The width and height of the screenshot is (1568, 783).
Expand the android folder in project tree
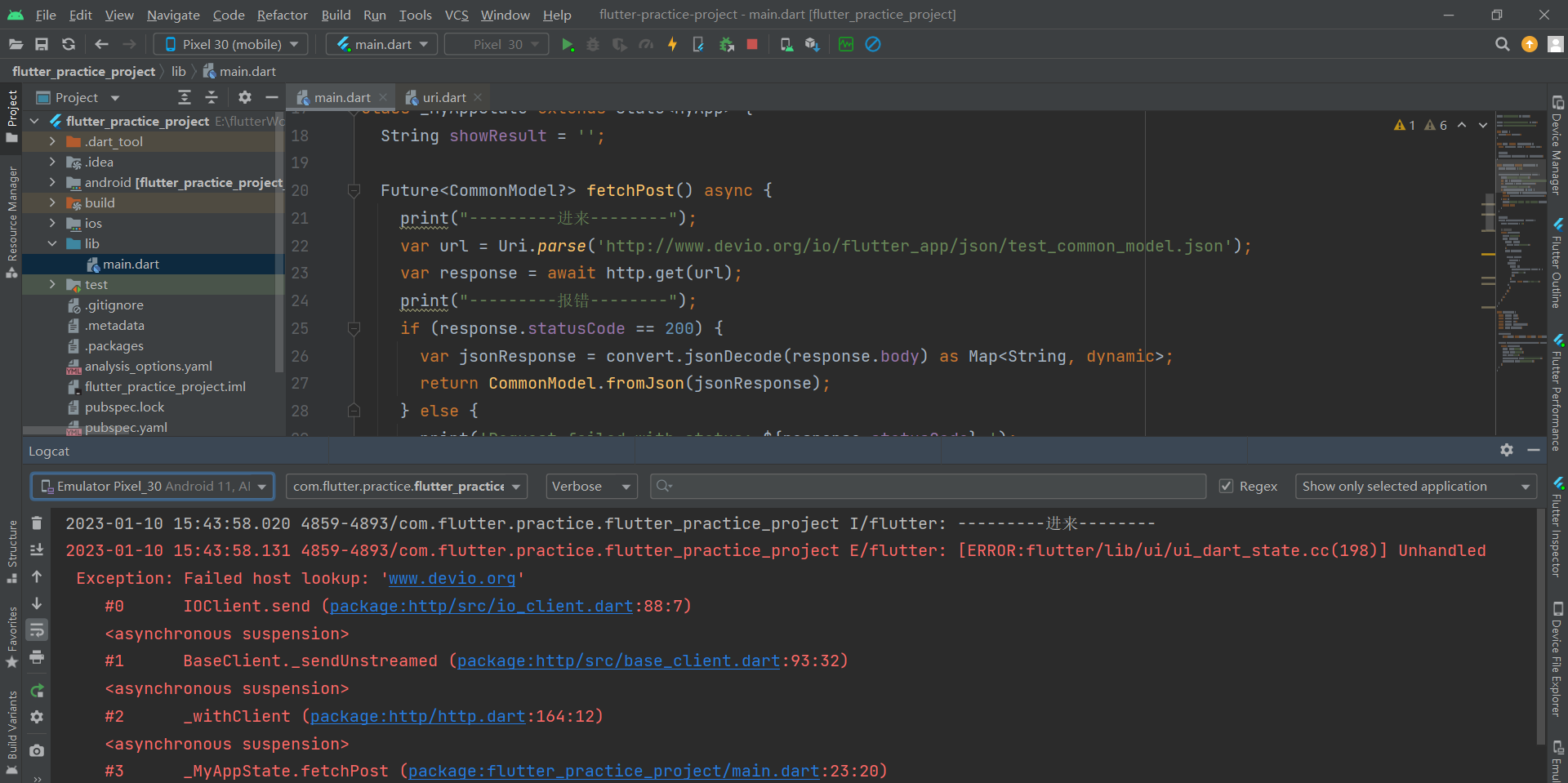(x=52, y=182)
